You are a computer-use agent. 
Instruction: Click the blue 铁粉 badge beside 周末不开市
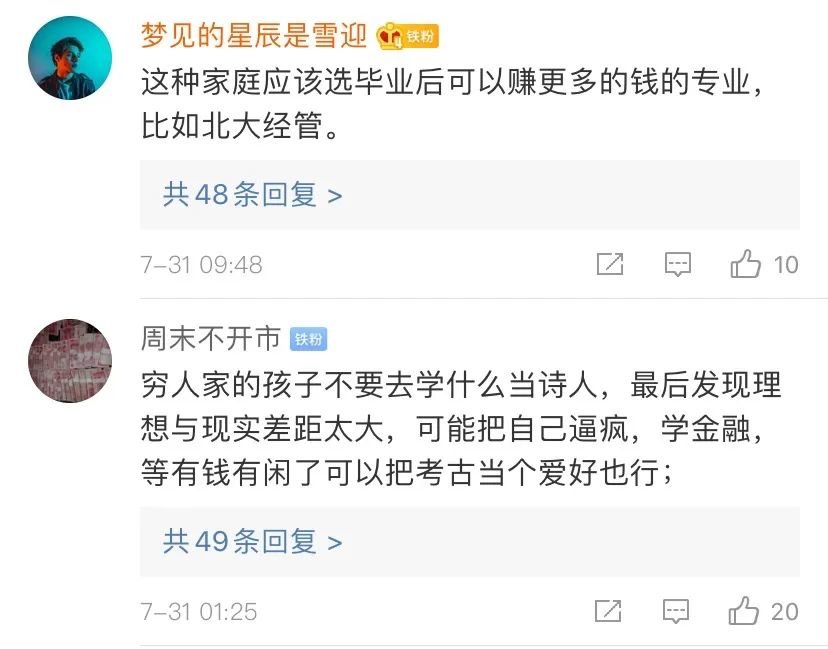pos(309,339)
